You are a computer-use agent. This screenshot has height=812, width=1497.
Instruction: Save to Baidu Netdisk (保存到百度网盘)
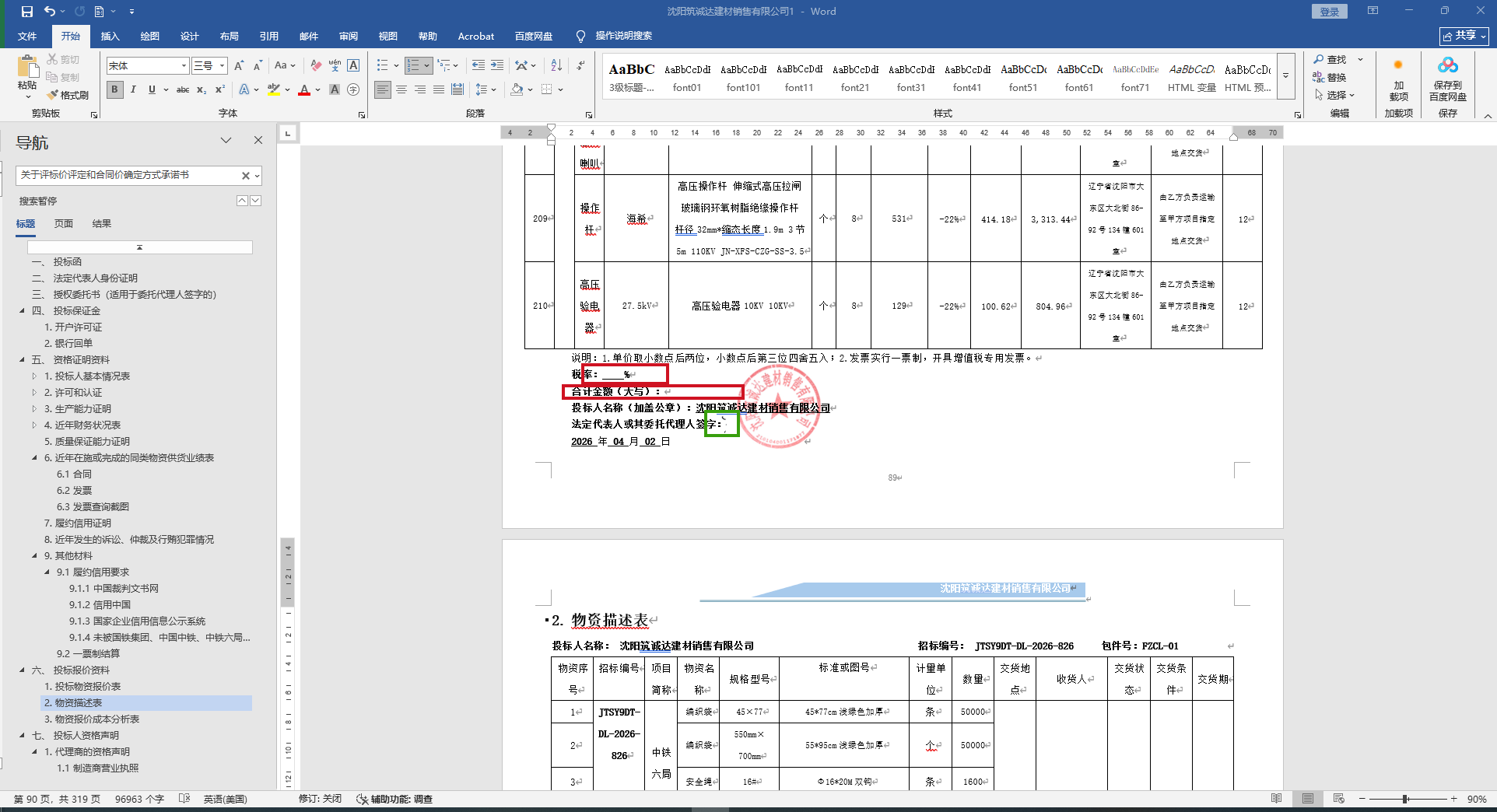(x=1447, y=79)
